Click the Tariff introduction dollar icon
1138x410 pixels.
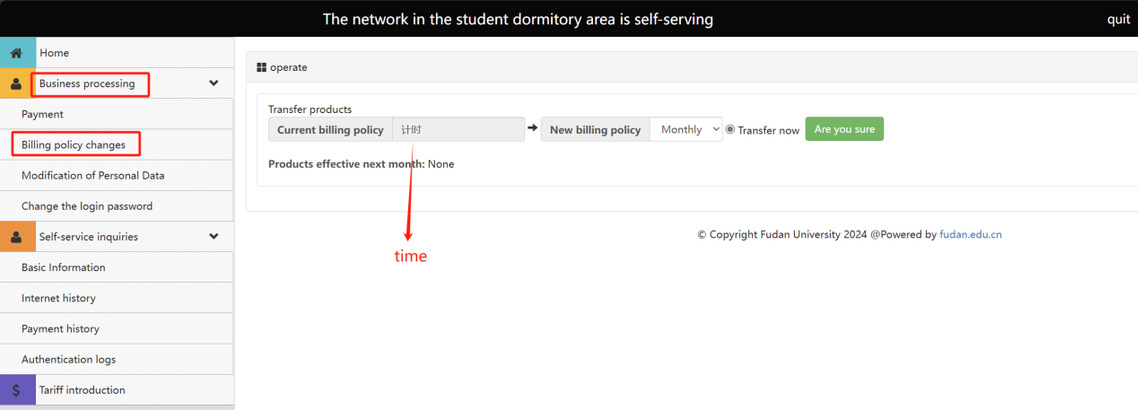click(16, 390)
